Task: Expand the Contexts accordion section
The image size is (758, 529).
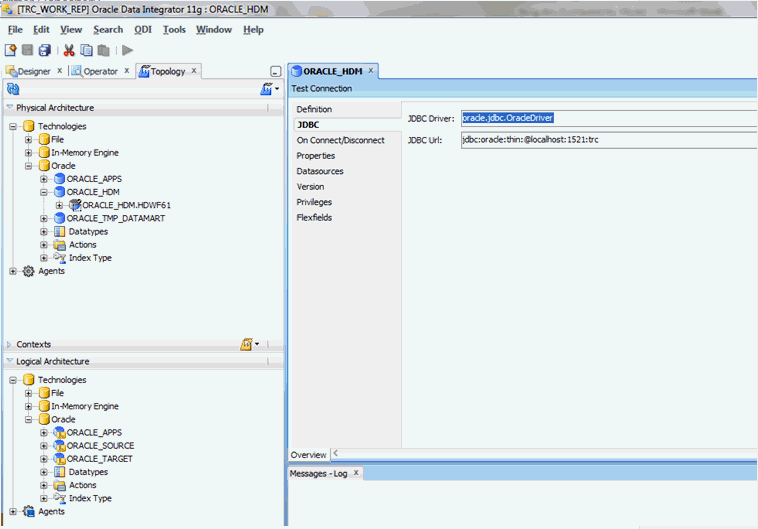Action: pyautogui.click(x=9, y=344)
